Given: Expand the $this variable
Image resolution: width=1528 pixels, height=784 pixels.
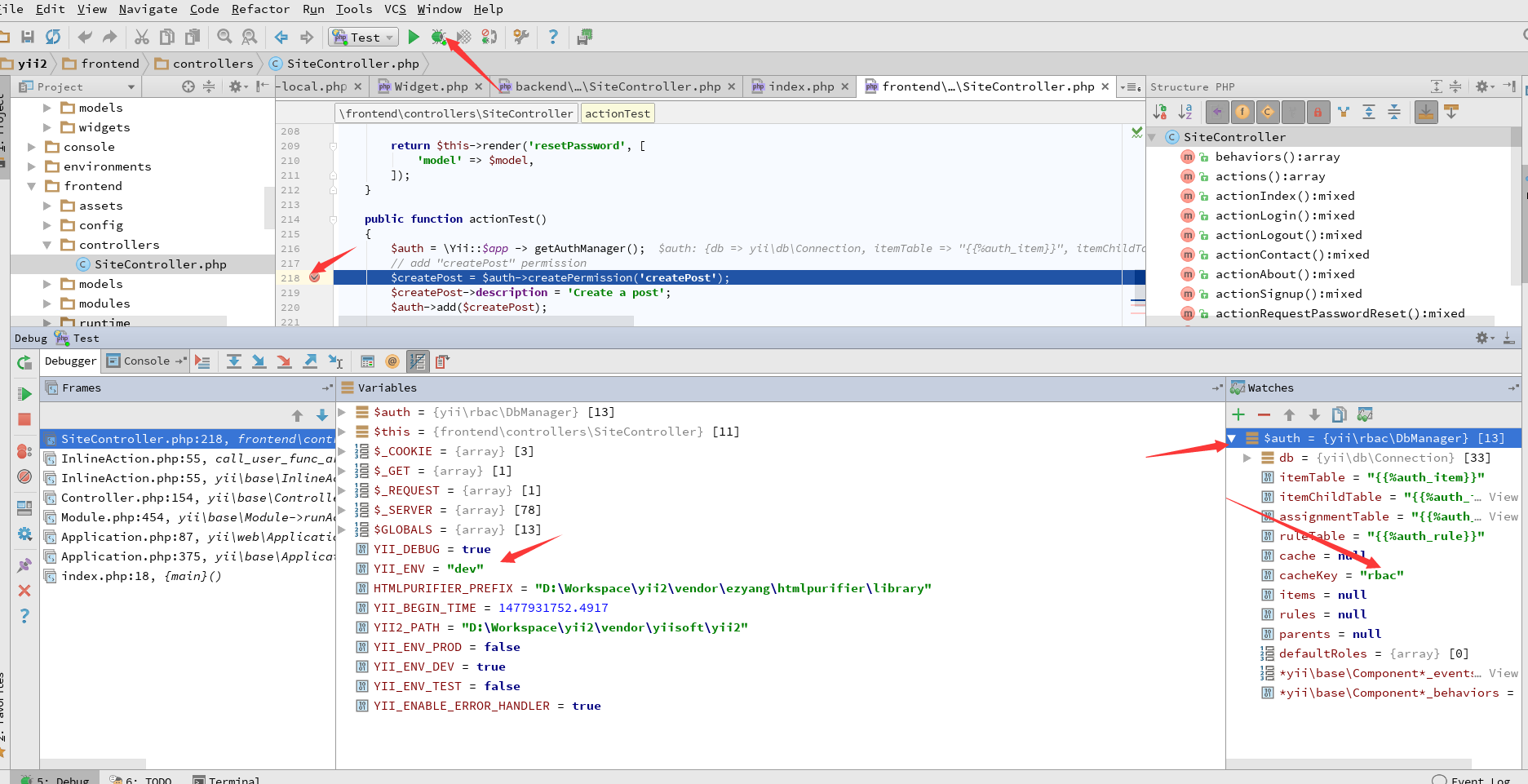Looking at the screenshot, I should 343,432.
